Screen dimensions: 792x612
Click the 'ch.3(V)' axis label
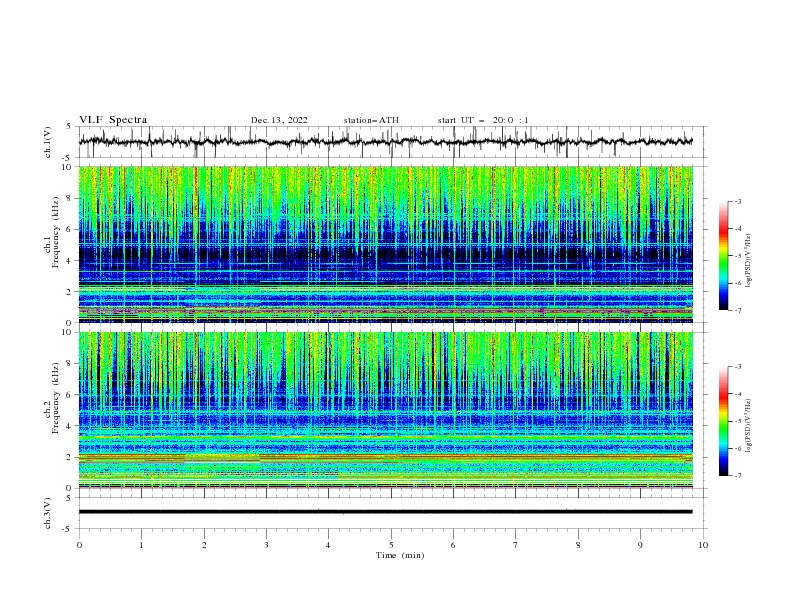48,513
